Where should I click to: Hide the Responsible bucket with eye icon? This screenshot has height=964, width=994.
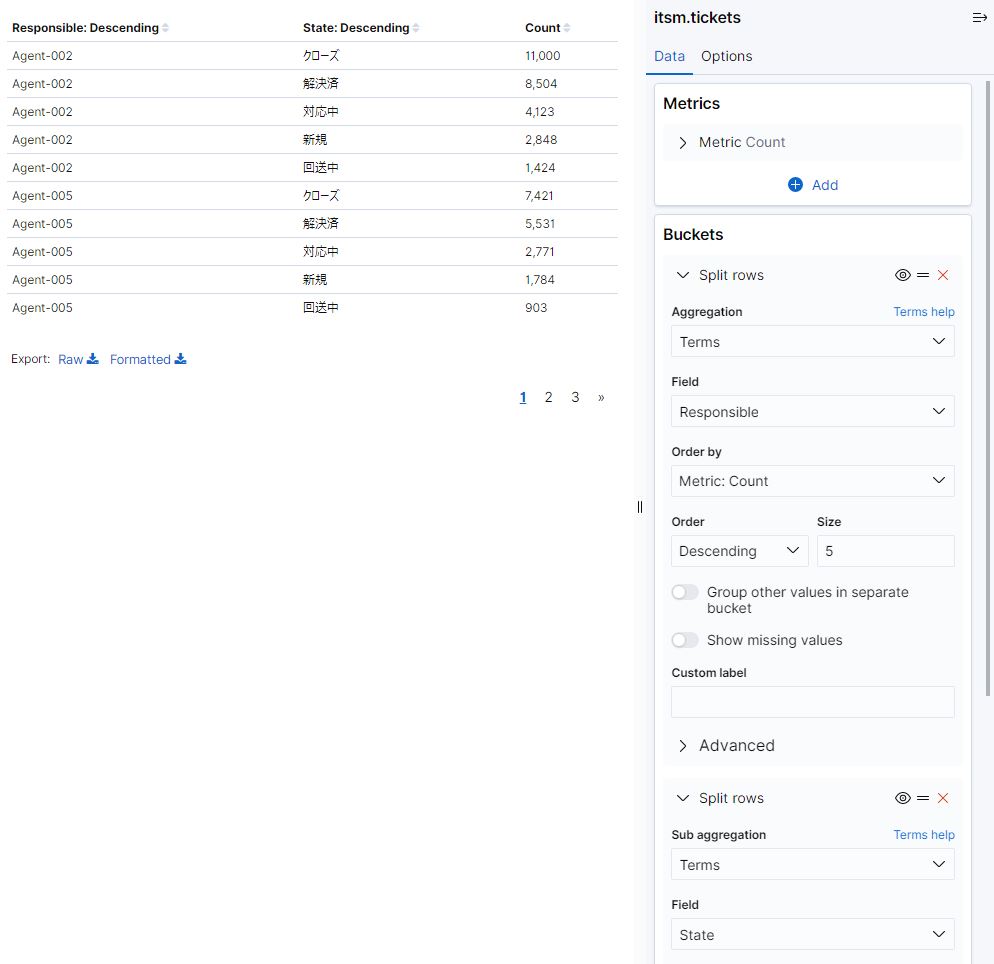(x=902, y=275)
